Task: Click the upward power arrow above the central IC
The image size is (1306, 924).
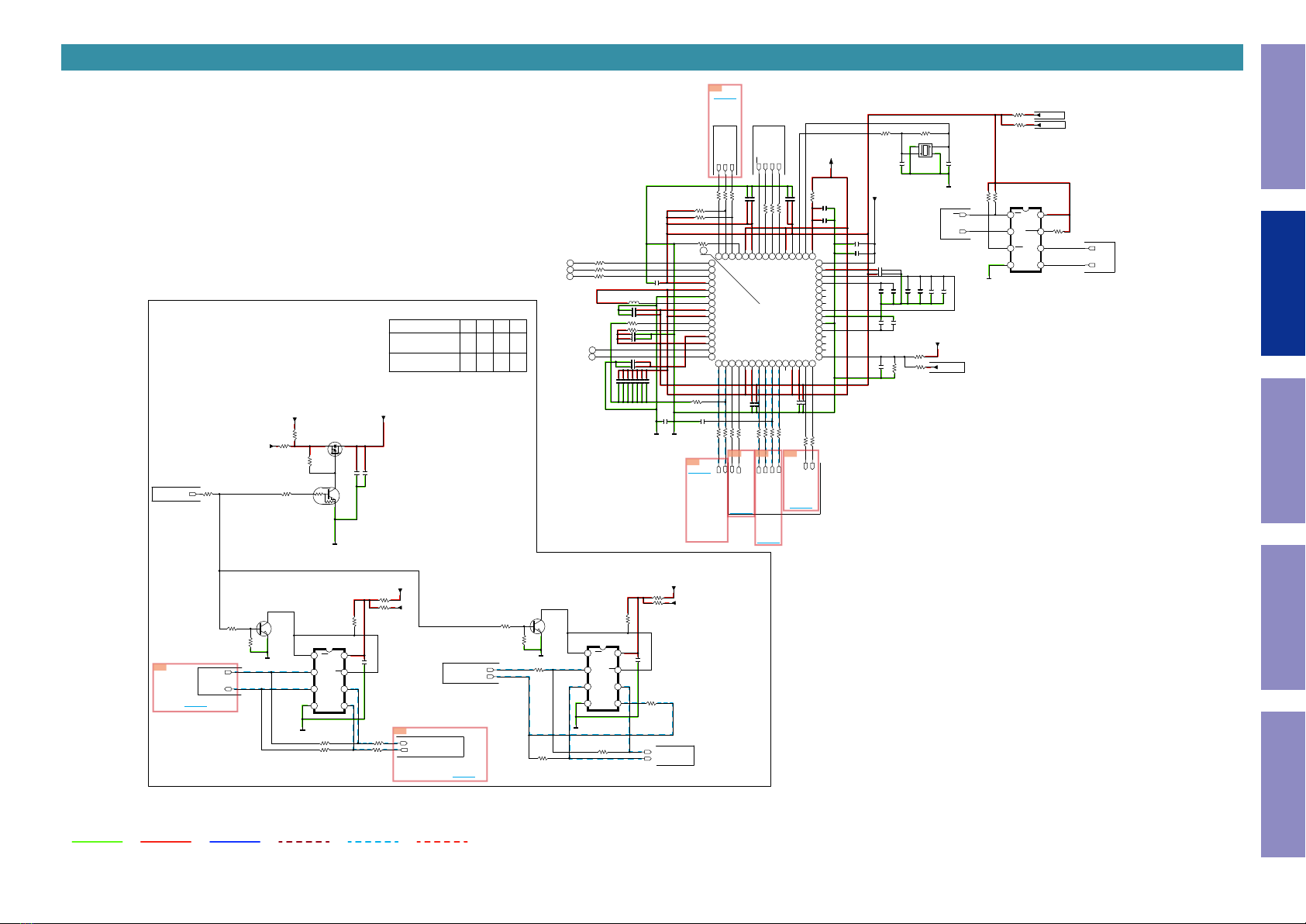Action: [832, 163]
